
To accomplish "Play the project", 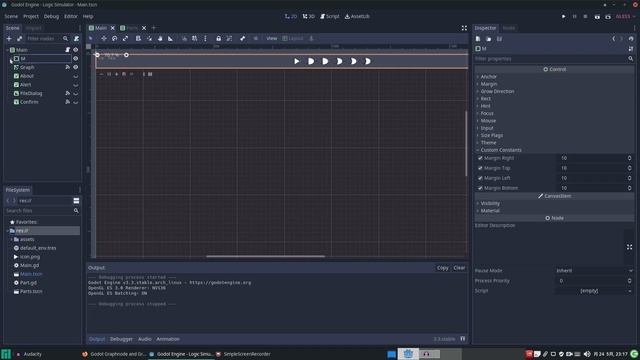I will [x=564, y=16].
